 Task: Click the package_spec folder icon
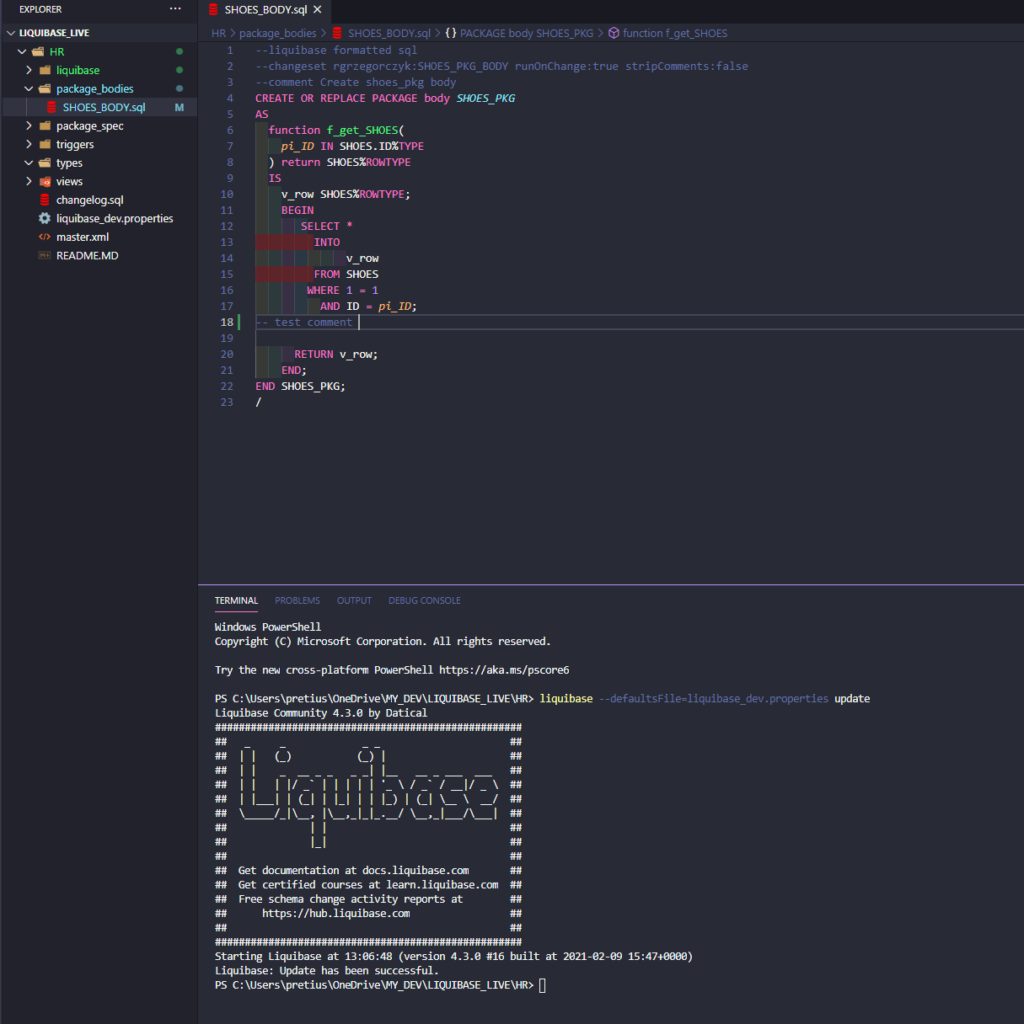point(45,125)
